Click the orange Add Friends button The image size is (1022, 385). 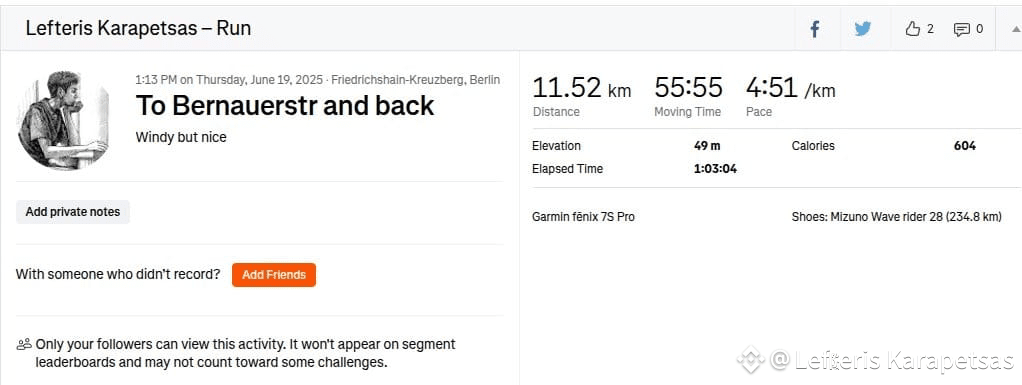[x=274, y=275]
